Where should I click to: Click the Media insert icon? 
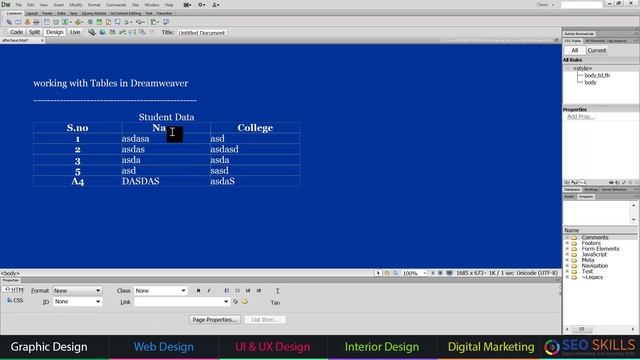pos(79,22)
